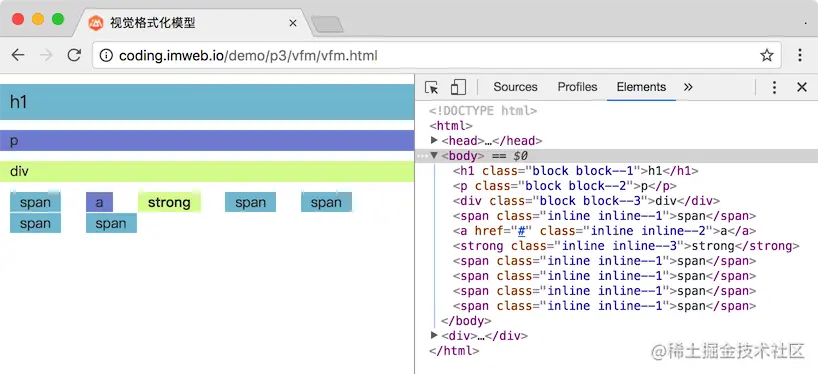Click the green fullscreen window button
The image size is (818, 374).
point(58,20)
